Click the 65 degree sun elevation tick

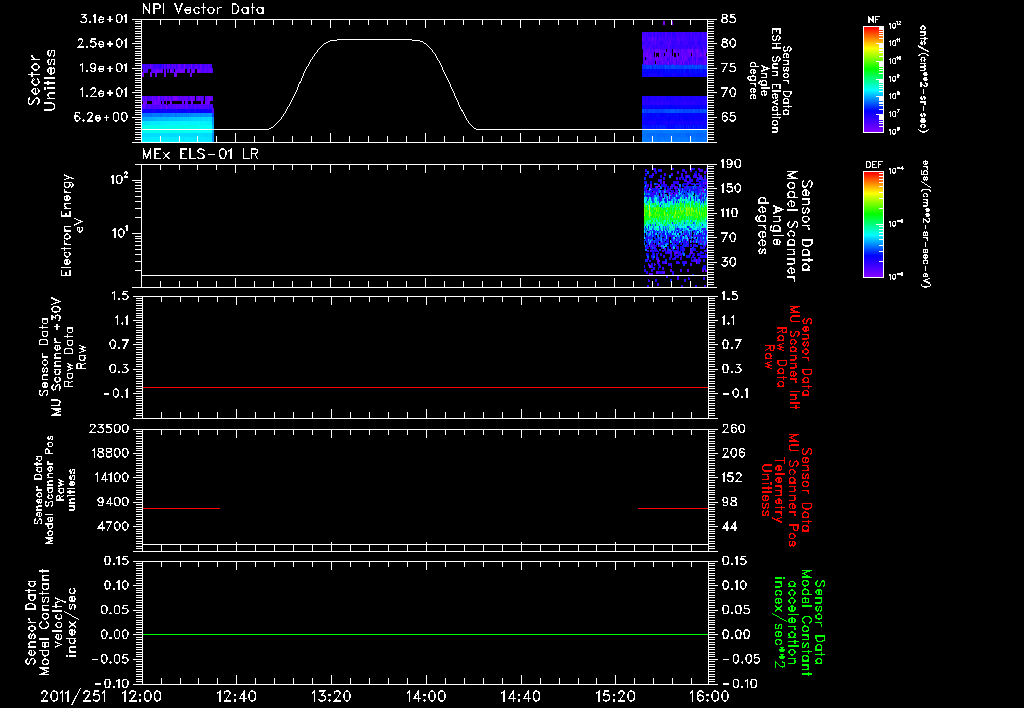pos(729,117)
